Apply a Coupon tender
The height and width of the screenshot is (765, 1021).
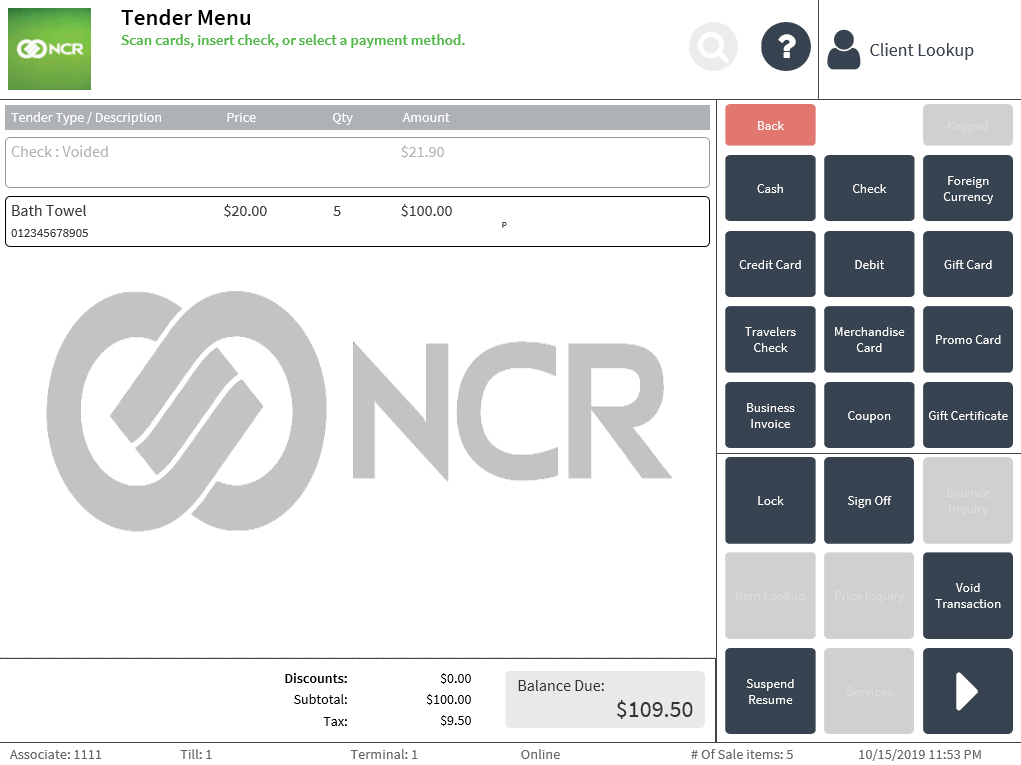(869, 415)
